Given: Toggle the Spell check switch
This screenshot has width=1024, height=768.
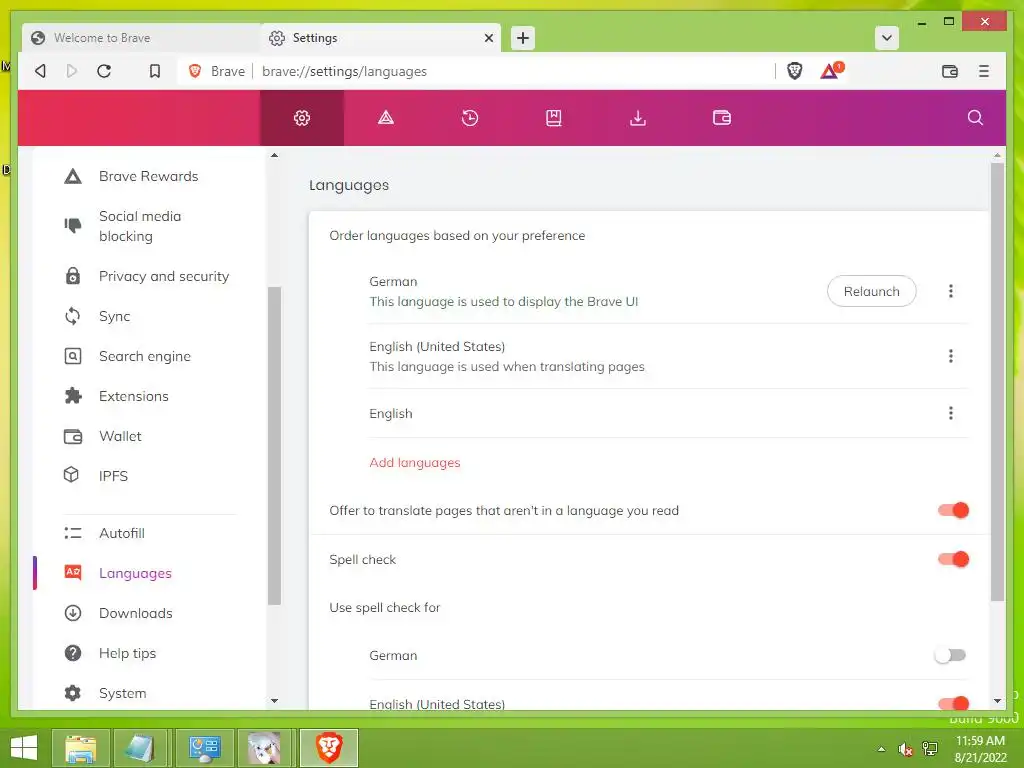Looking at the screenshot, I should [x=953, y=560].
